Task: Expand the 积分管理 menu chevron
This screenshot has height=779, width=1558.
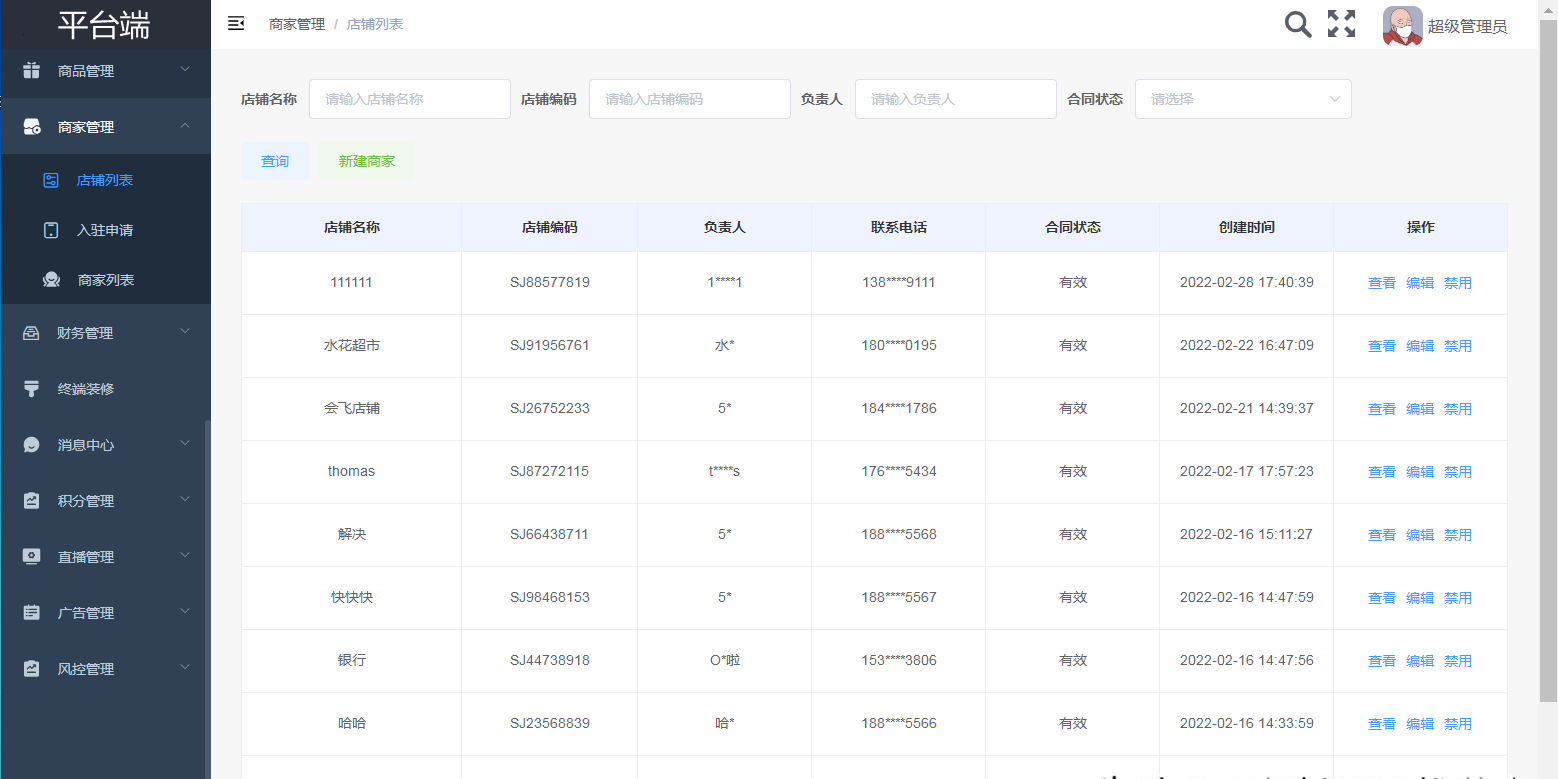Action: click(185, 500)
